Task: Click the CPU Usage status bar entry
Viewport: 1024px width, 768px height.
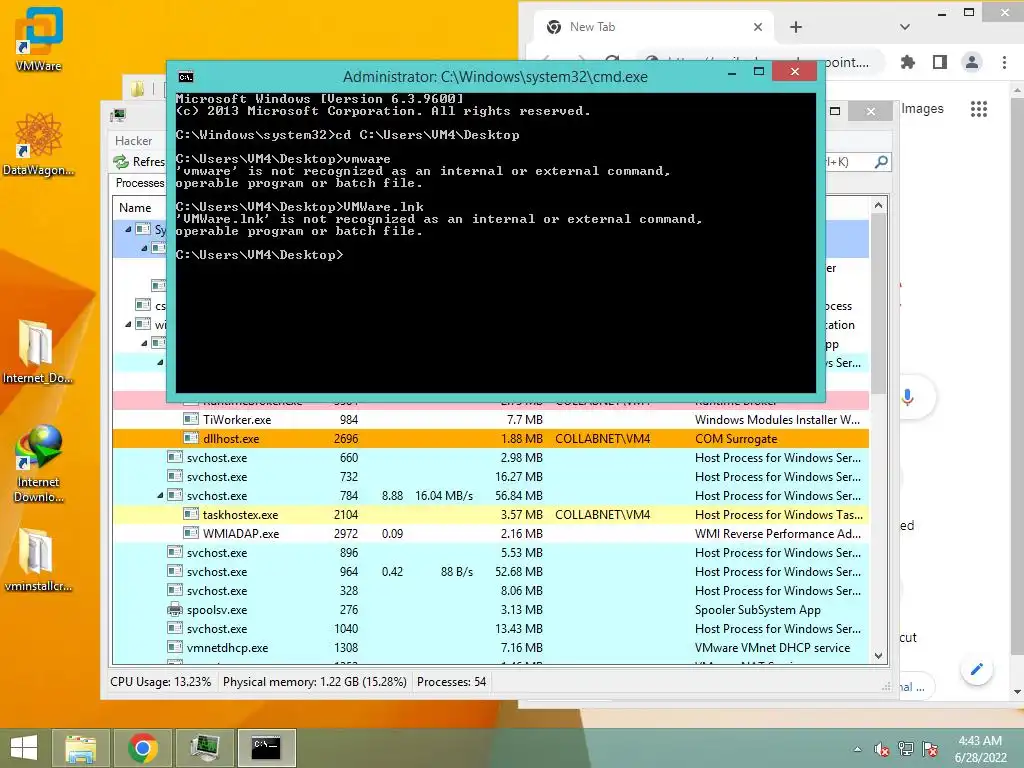Action: [x=161, y=682]
